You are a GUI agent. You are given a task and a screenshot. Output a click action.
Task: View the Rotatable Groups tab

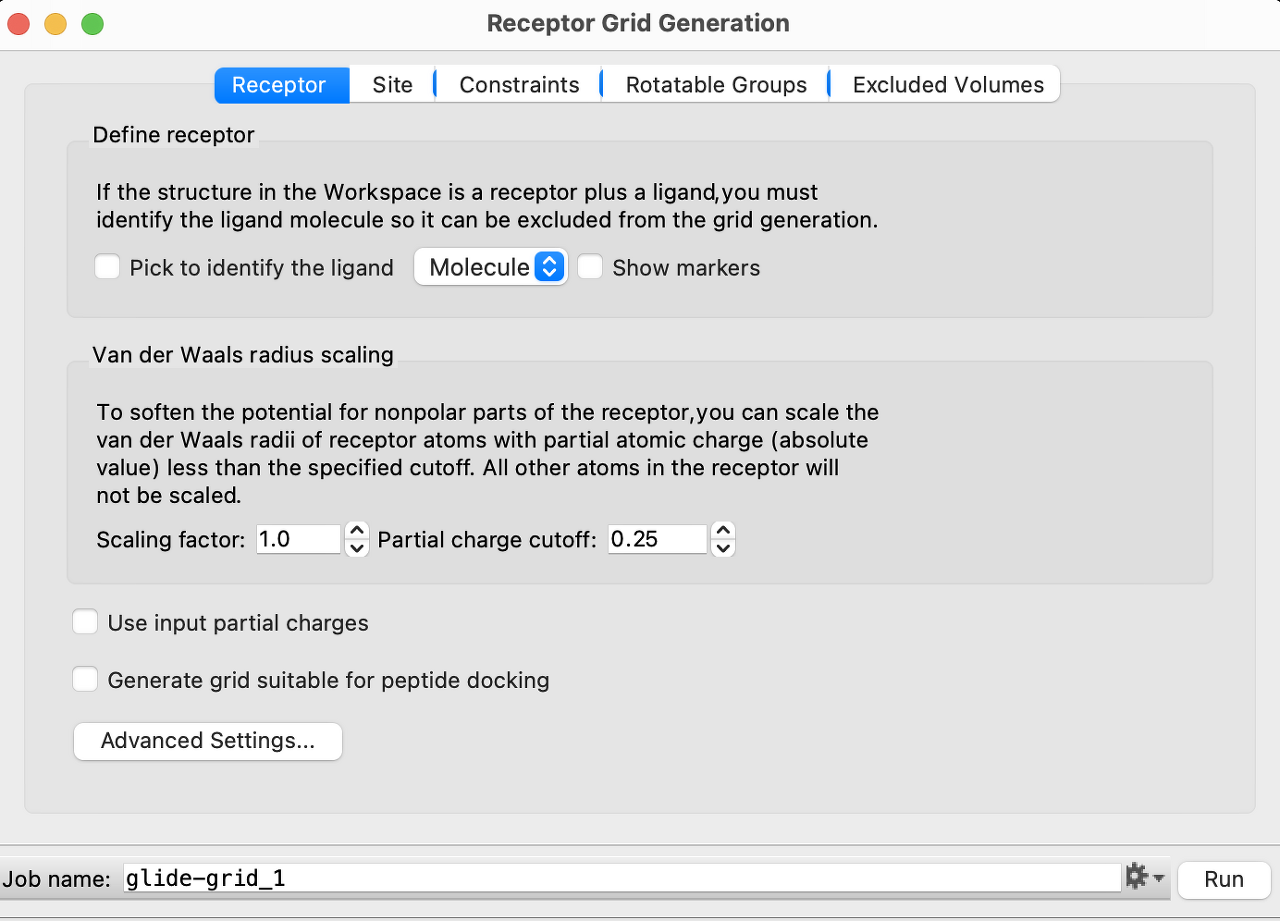(714, 84)
